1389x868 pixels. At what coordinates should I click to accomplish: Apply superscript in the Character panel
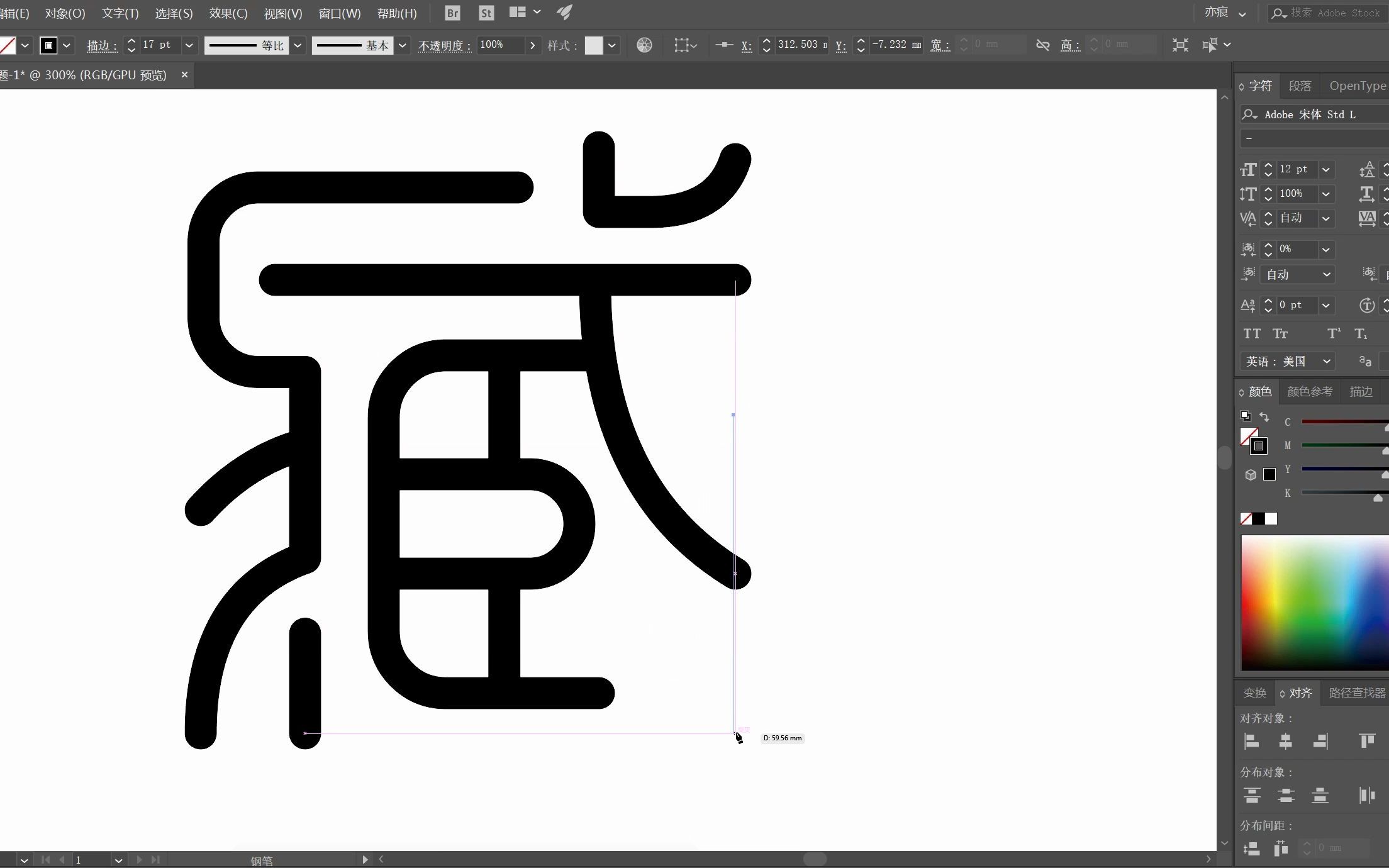coord(1334,333)
